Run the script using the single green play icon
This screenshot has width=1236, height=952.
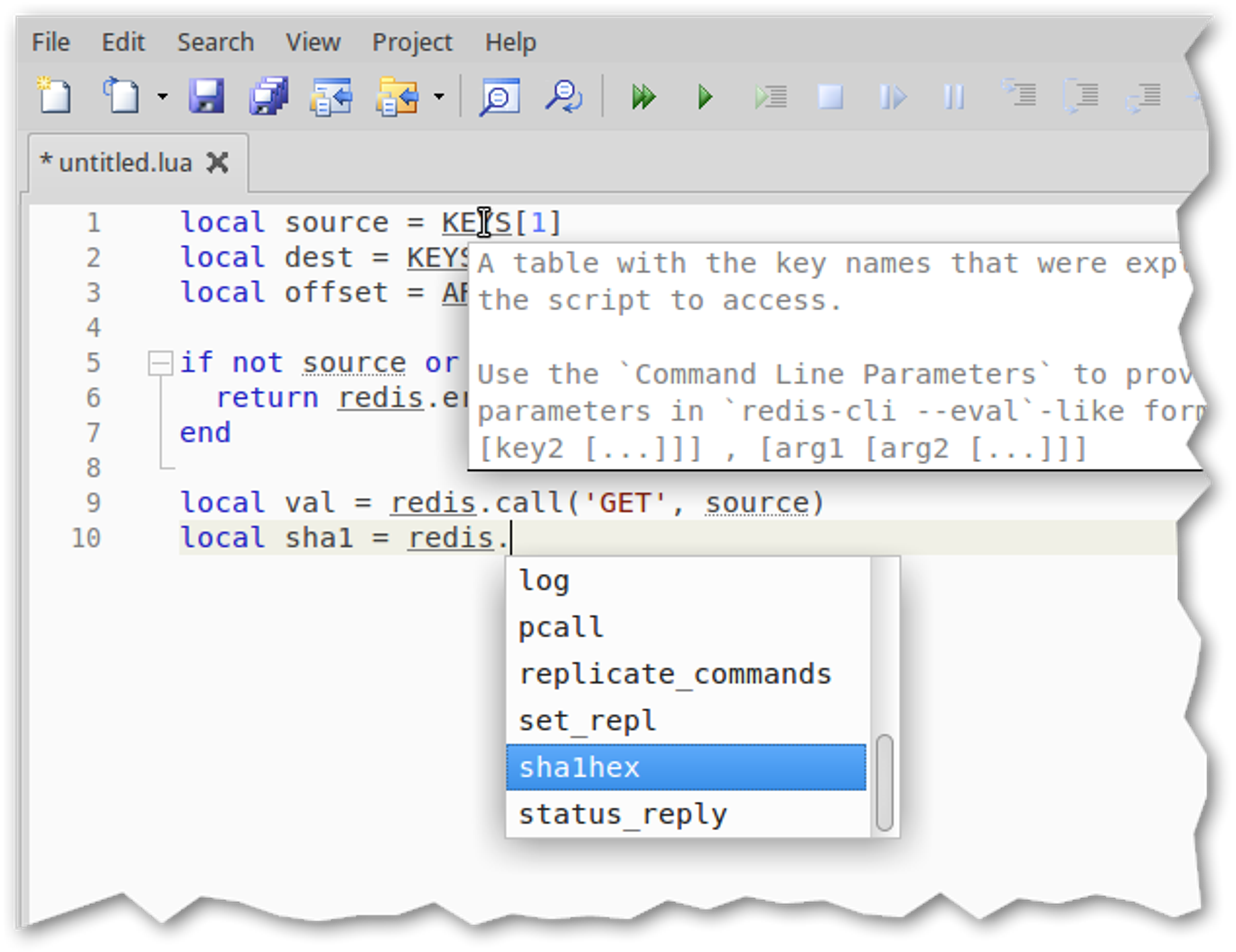coord(705,96)
